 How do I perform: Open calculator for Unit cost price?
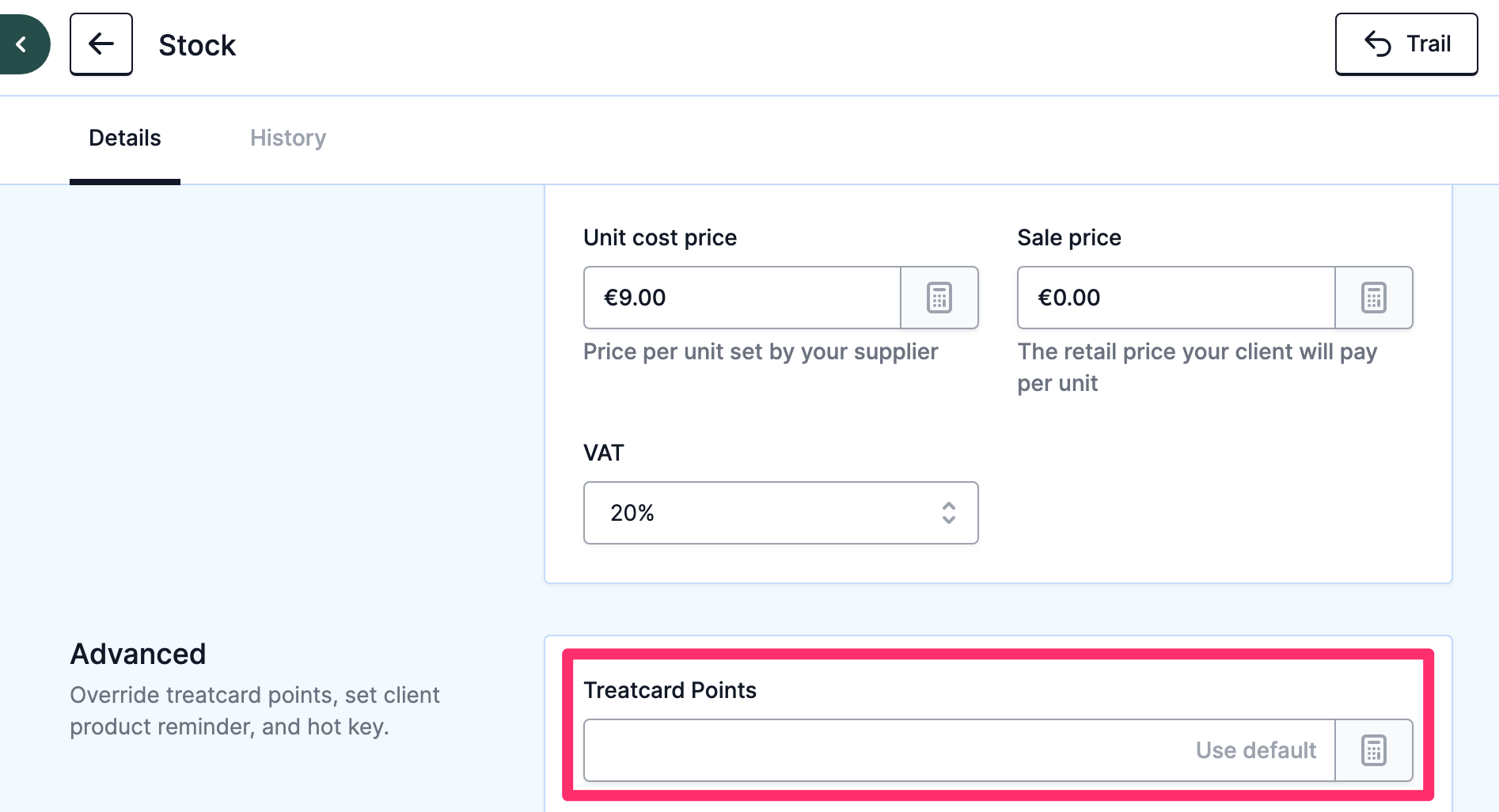[939, 298]
